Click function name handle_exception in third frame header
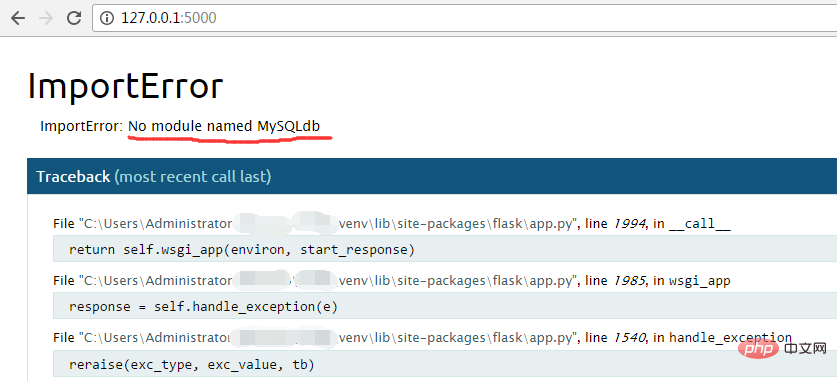This screenshot has height=381, width=837. (x=730, y=338)
